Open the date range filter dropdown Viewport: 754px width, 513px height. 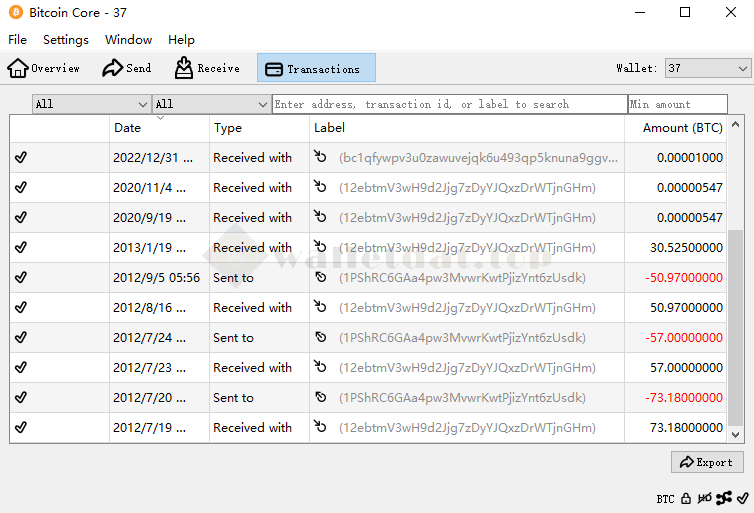click(91, 104)
